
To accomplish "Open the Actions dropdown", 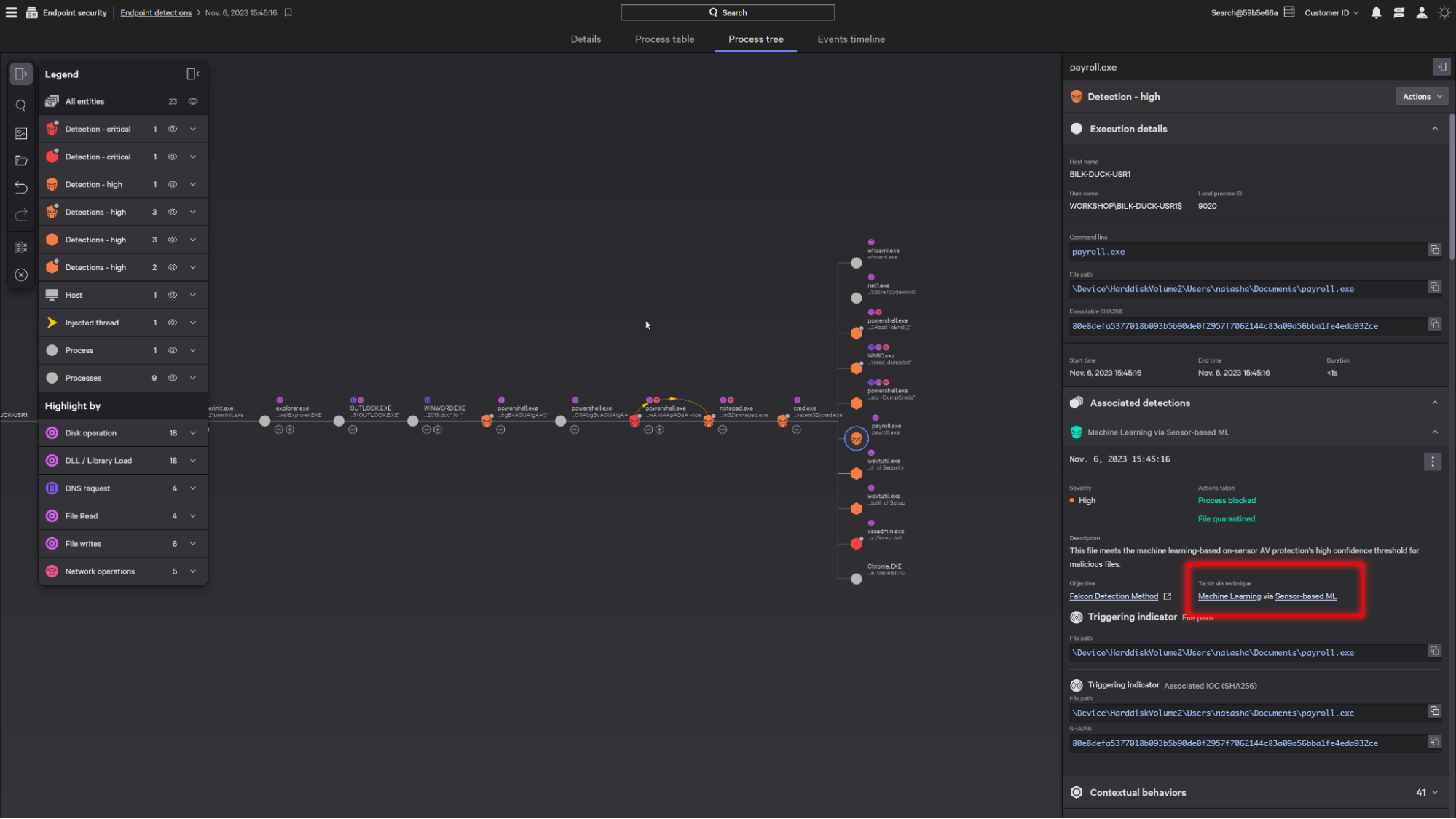I will (1421, 97).
